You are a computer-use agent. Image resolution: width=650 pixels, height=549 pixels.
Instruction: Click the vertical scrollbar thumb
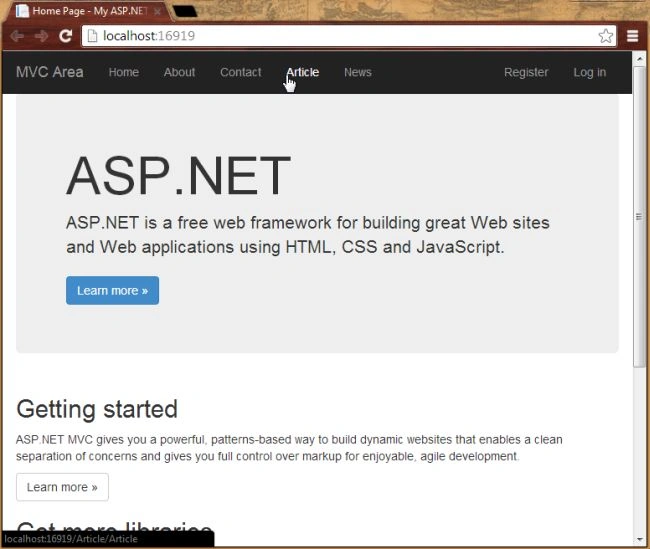click(x=639, y=216)
